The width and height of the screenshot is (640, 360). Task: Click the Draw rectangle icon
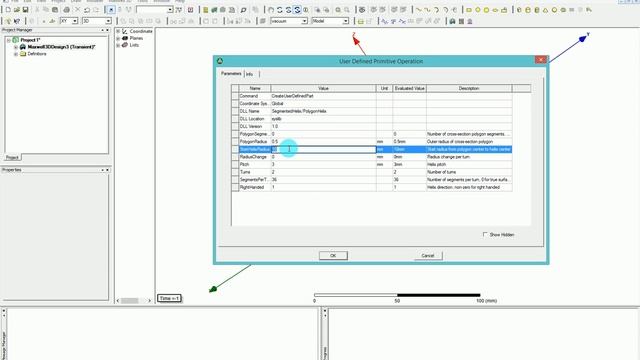pos(469,9)
